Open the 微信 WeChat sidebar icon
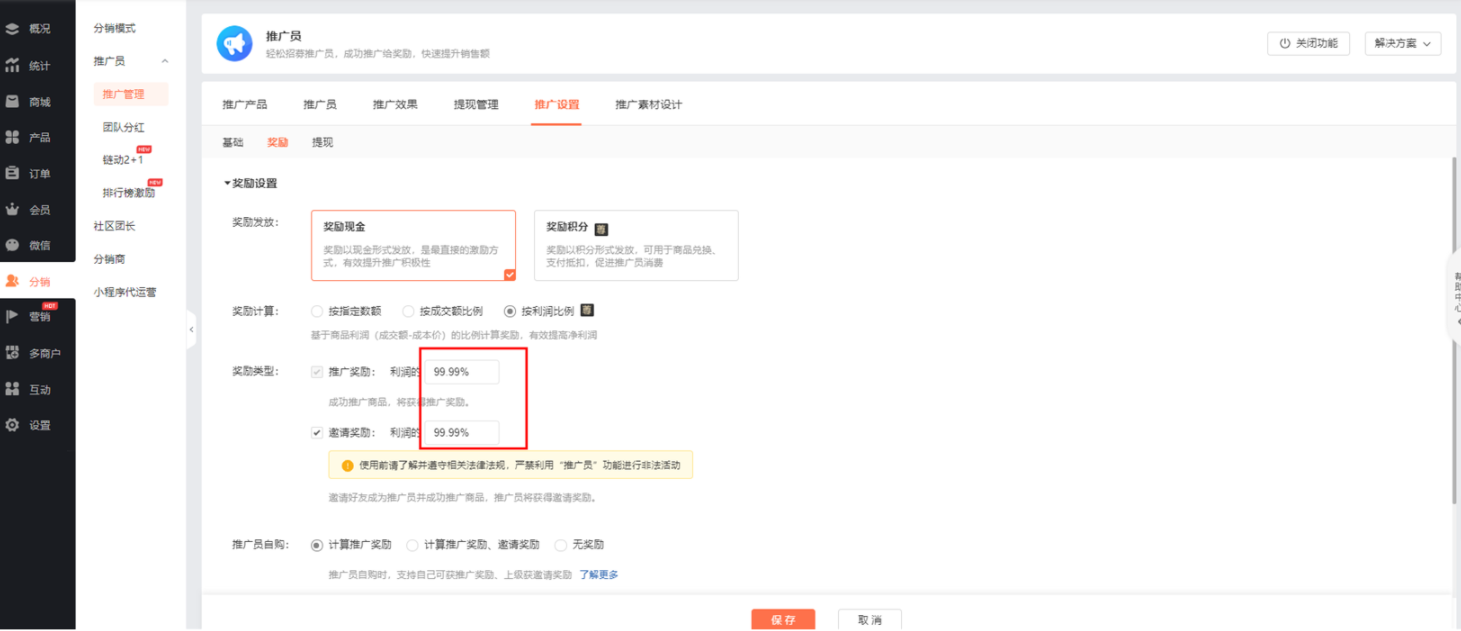Image resolution: width=1461 pixels, height=631 pixels. (13, 245)
